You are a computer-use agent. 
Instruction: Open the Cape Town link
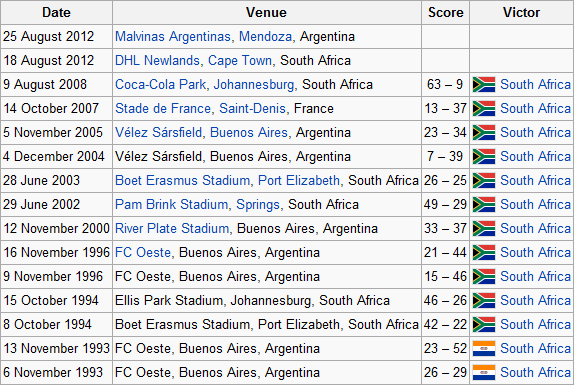tap(240, 60)
